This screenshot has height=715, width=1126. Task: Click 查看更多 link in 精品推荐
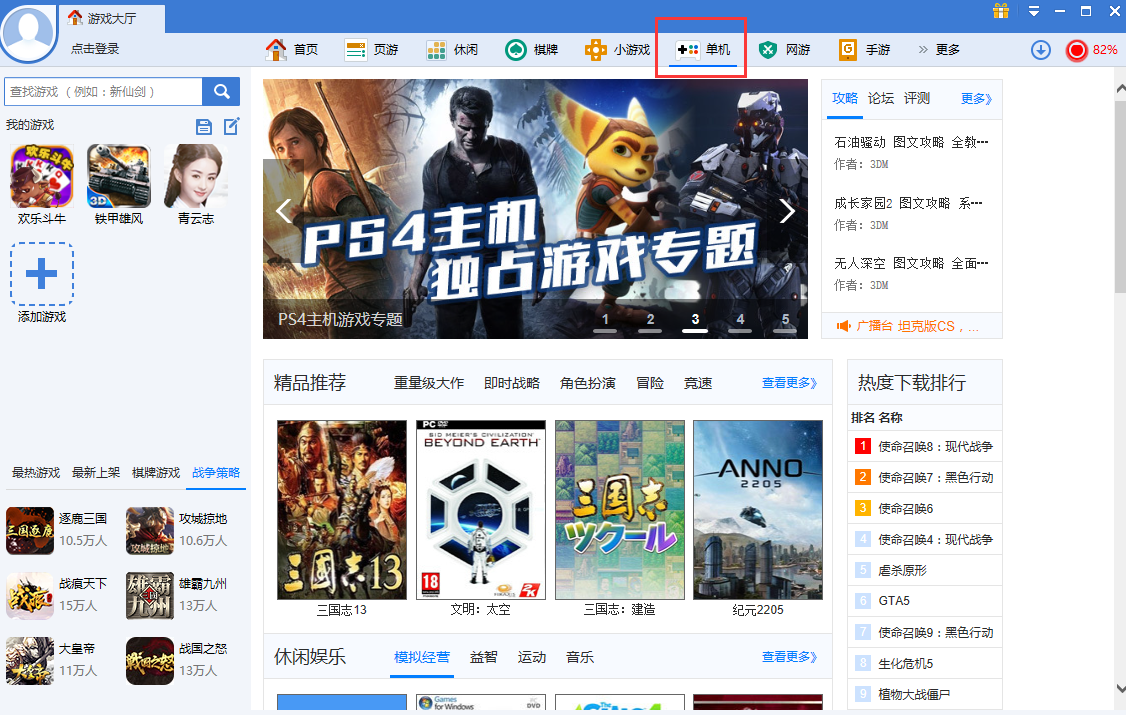pos(789,383)
